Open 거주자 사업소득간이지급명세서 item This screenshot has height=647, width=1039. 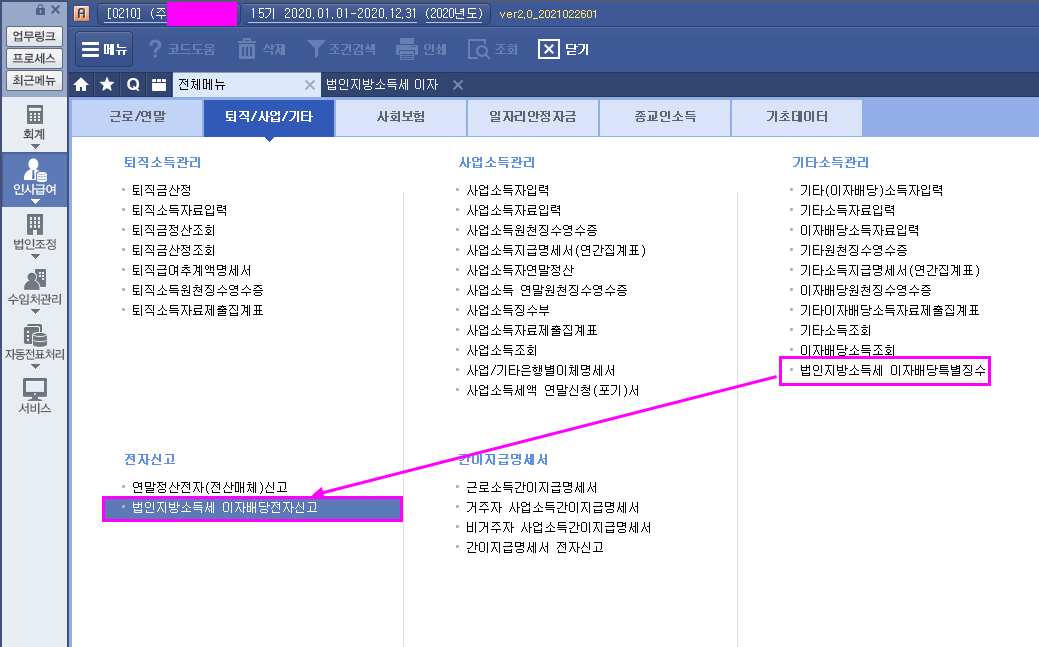553,508
